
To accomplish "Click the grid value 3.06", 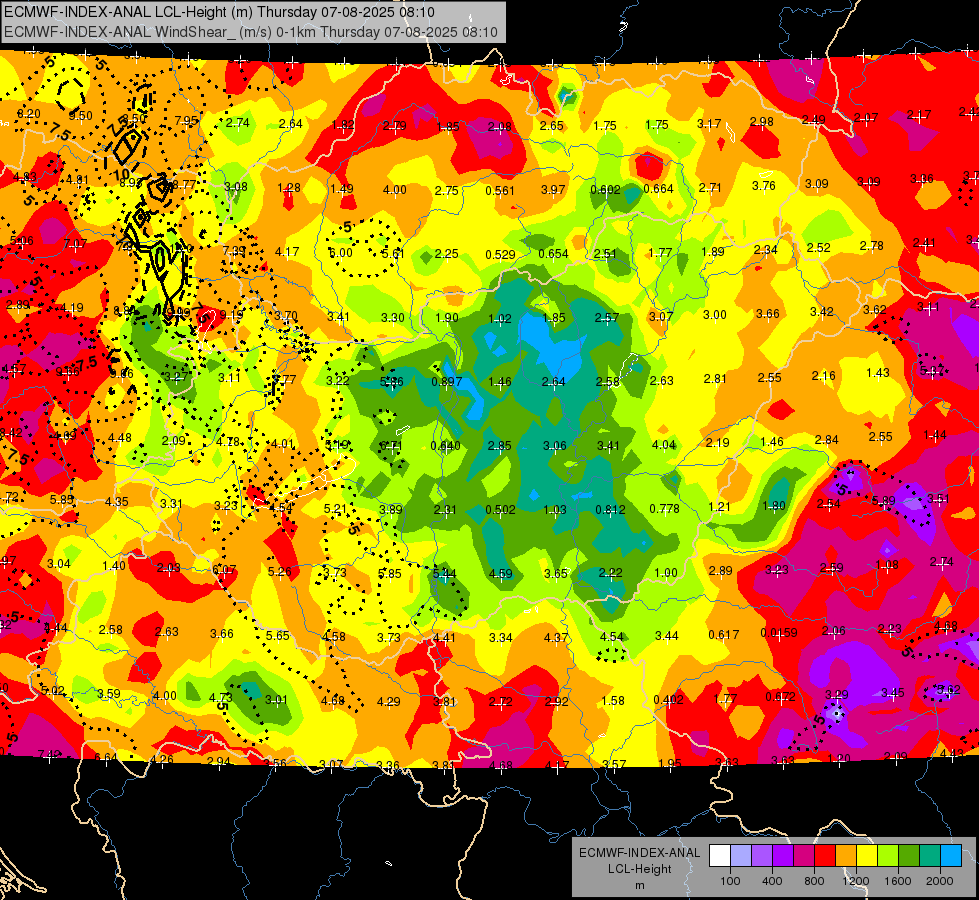I will 554,446.
